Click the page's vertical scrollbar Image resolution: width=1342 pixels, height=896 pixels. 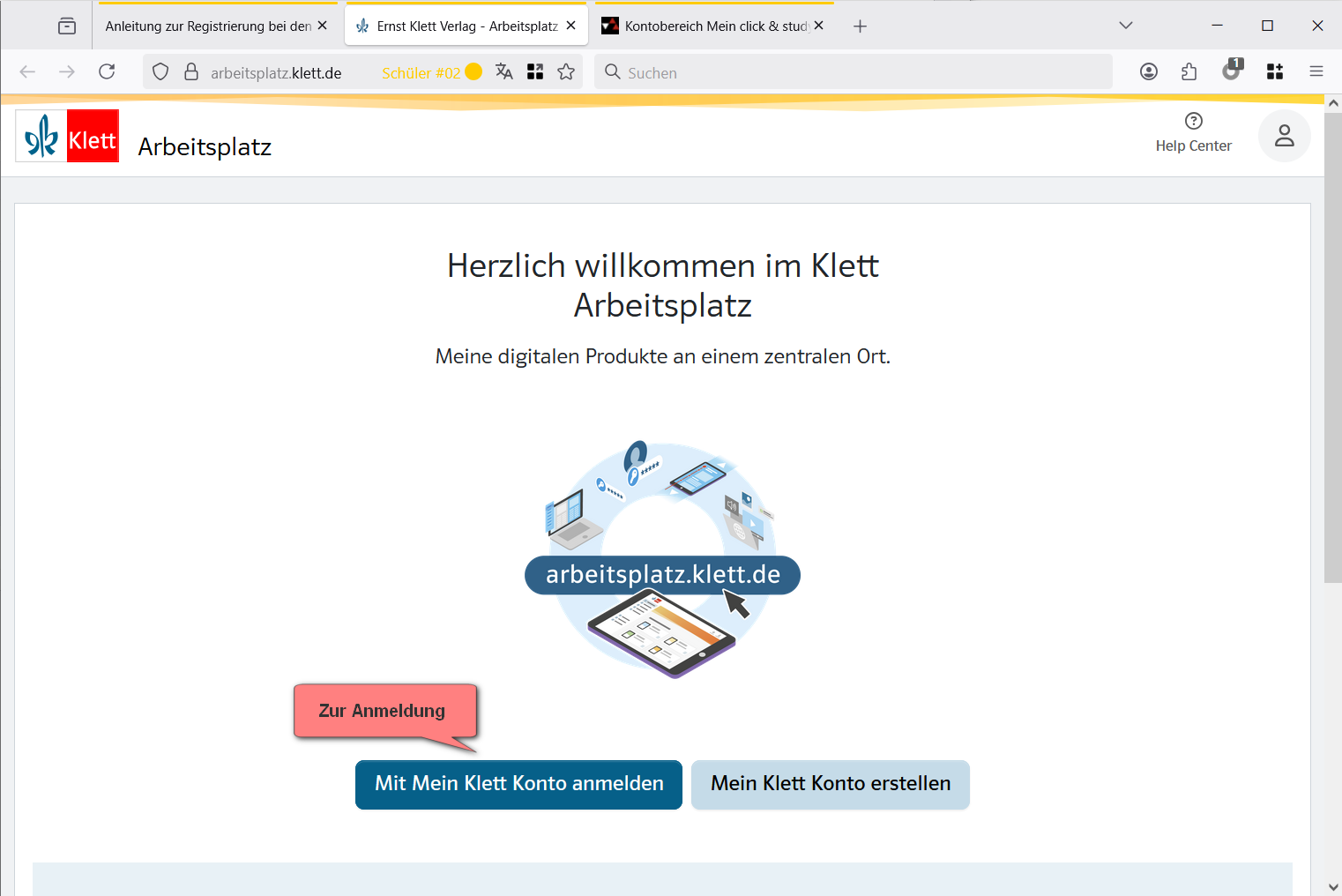coord(1332,353)
